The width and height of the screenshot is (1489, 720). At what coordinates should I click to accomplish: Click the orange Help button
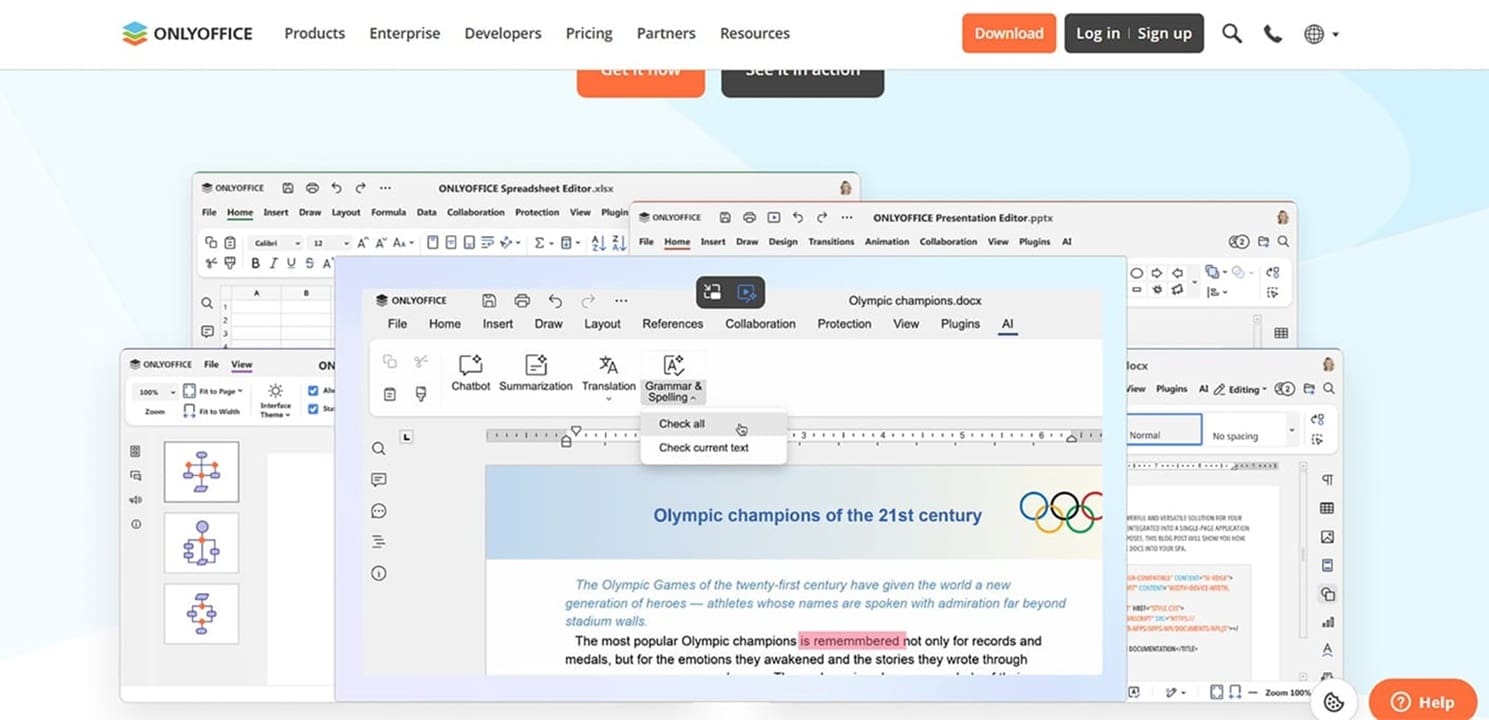pyautogui.click(x=1424, y=701)
